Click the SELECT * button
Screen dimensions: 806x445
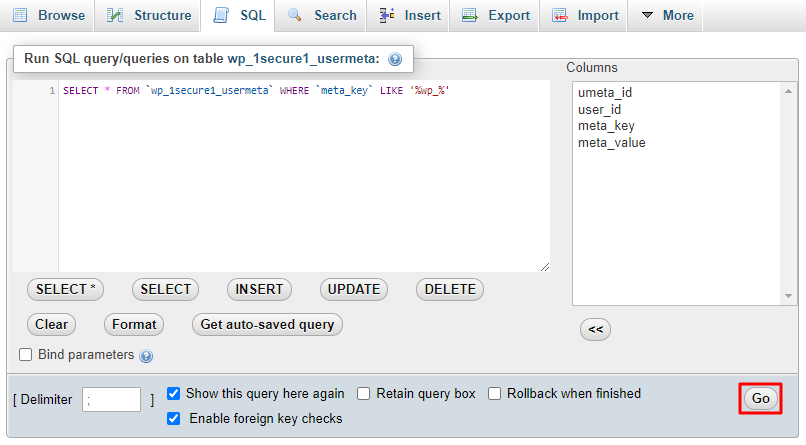[x=65, y=289]
